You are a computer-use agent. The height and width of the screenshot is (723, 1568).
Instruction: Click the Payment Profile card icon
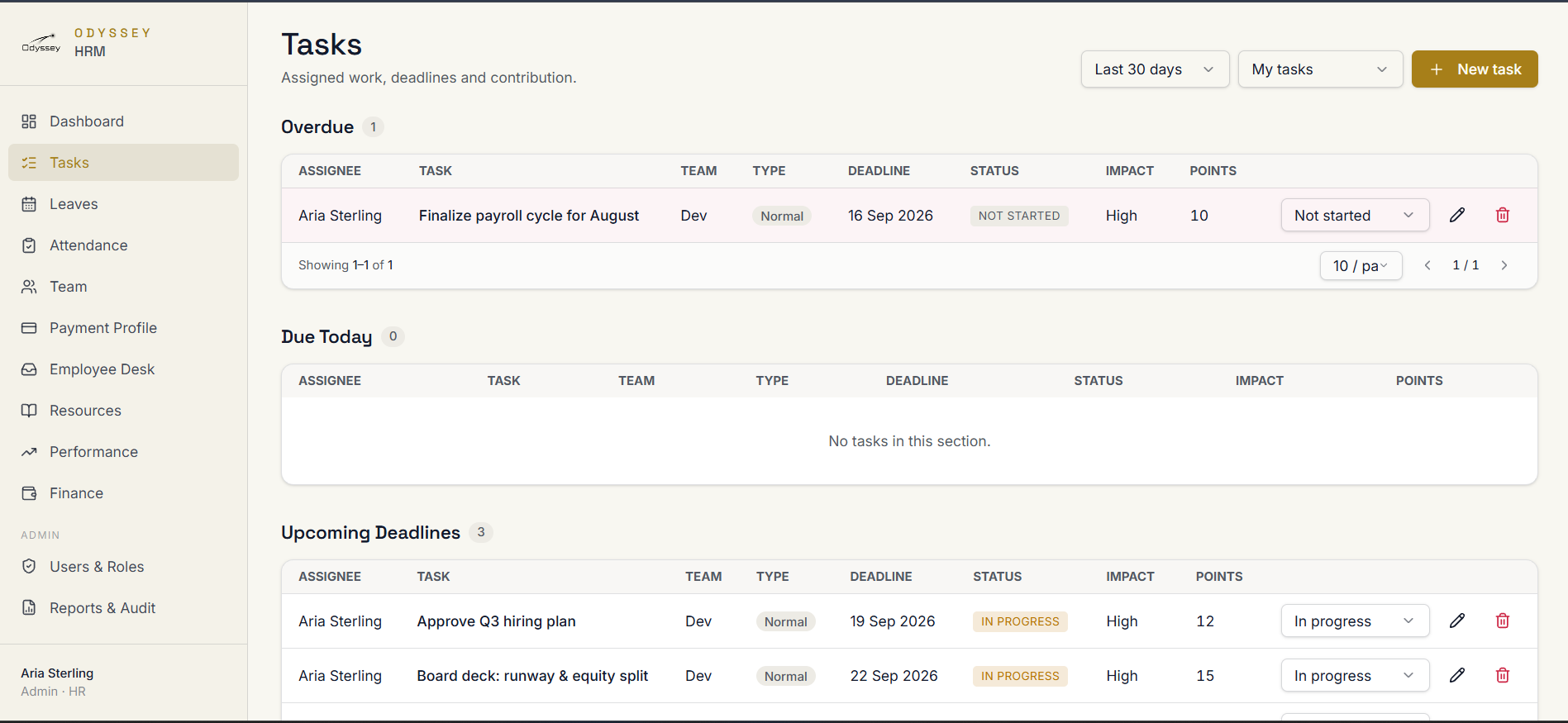tap(29, 328)
